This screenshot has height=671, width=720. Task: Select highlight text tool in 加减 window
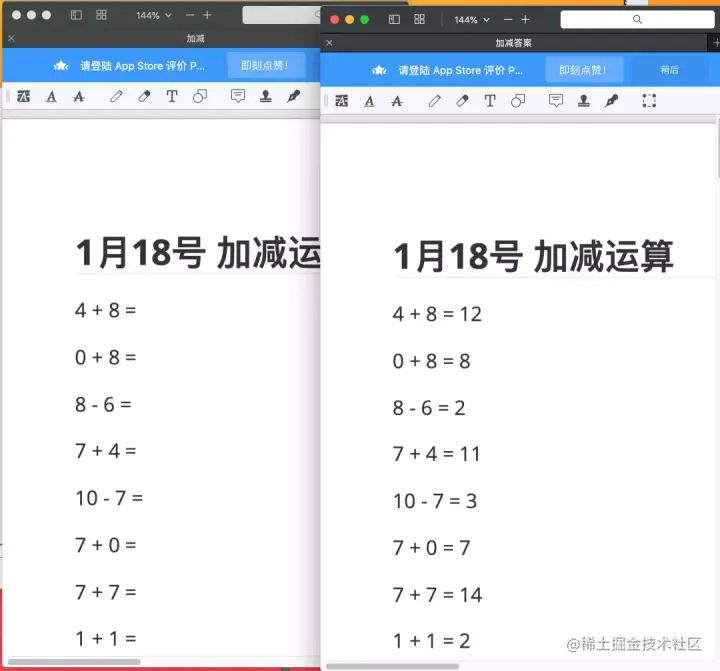pos(23,96)
